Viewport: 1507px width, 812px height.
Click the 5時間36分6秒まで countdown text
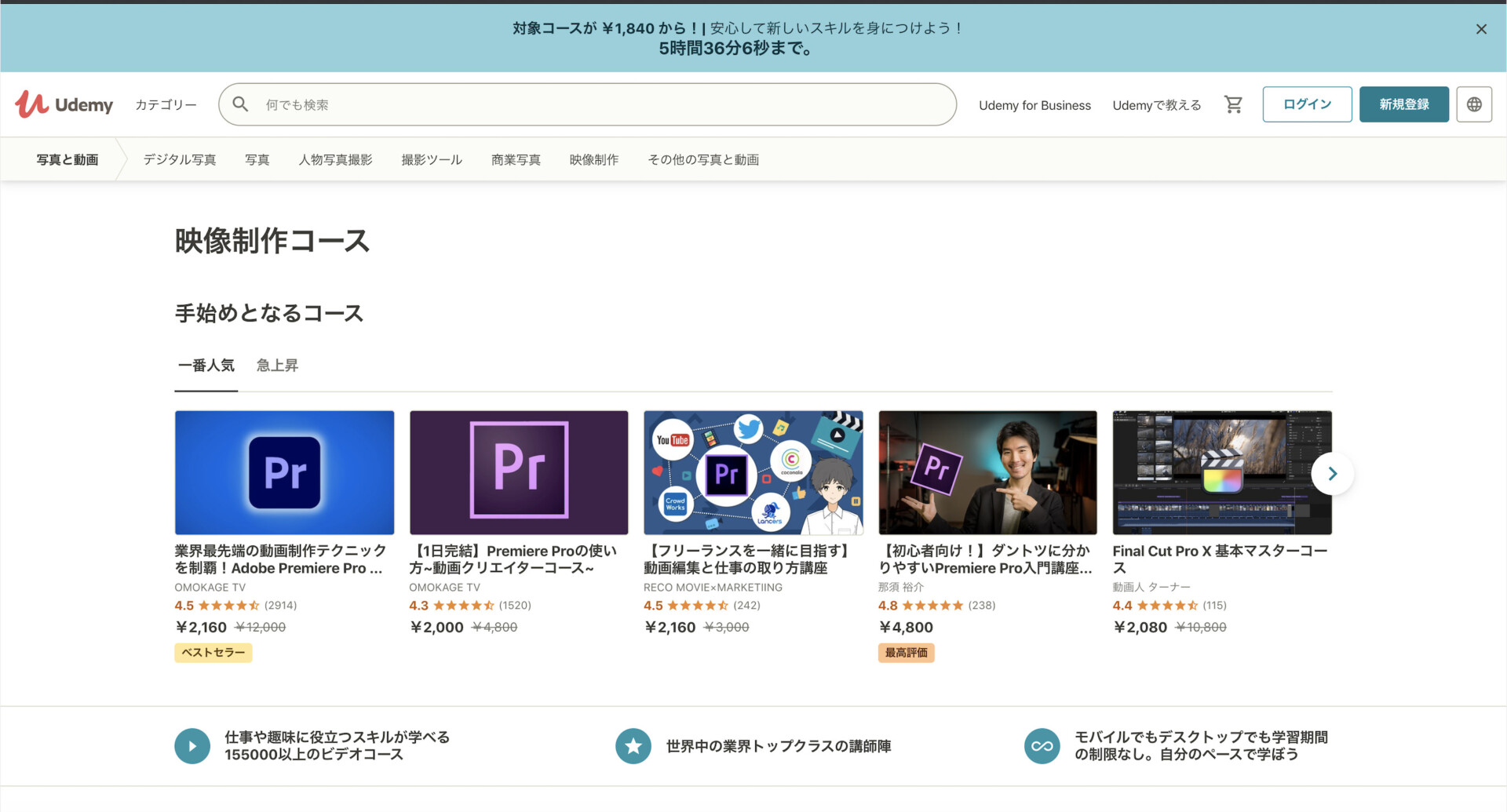point(736,49)
